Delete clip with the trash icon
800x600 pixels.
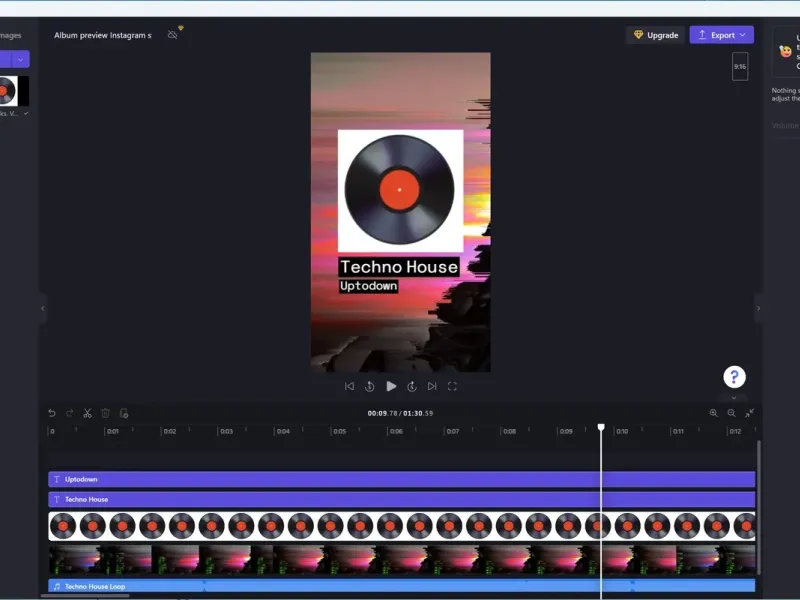[105, 413]
